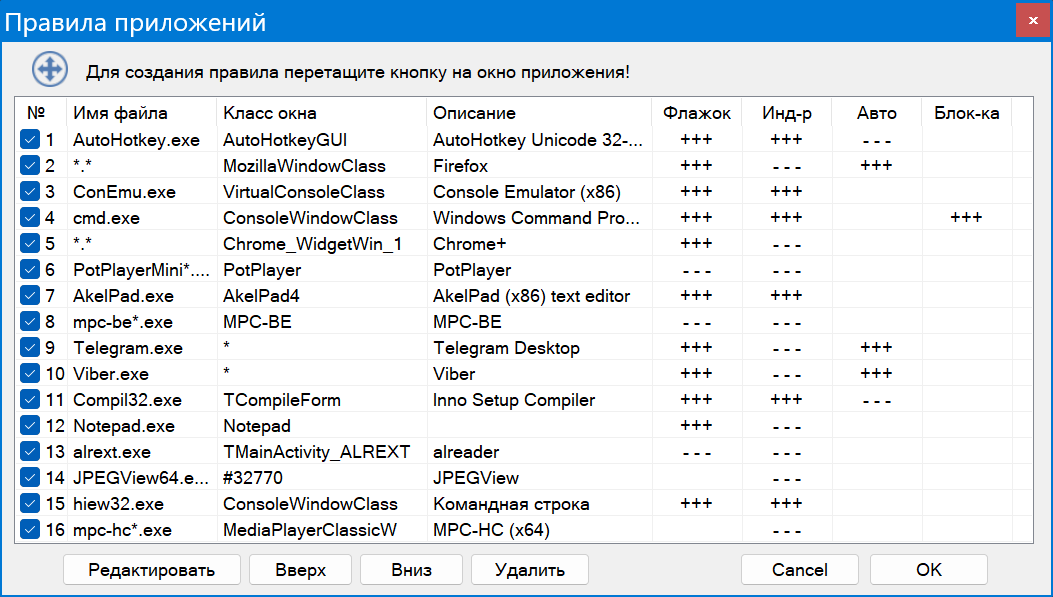
Task: Toggle checkbox of rule 4 cmd.exe
Action: [30, 218]
